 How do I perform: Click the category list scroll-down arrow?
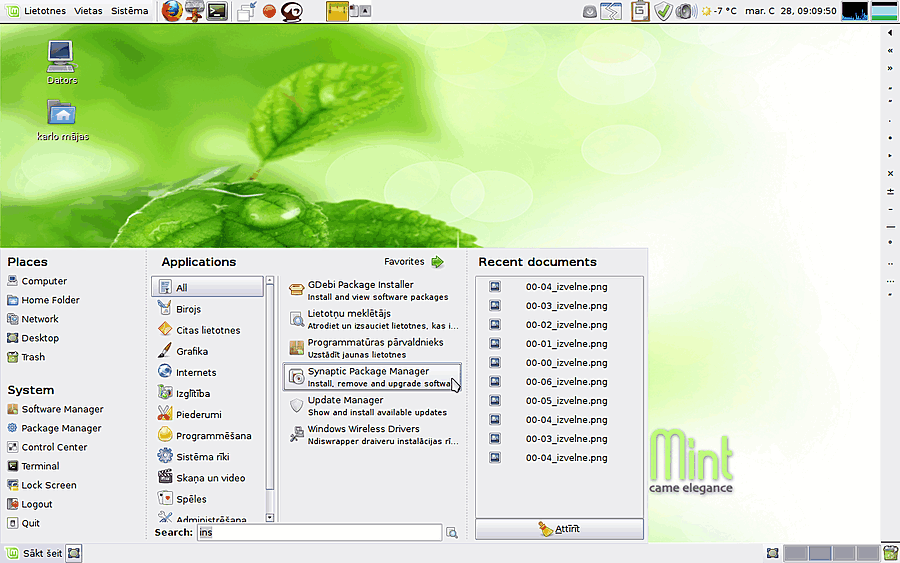tap(270, 518)
